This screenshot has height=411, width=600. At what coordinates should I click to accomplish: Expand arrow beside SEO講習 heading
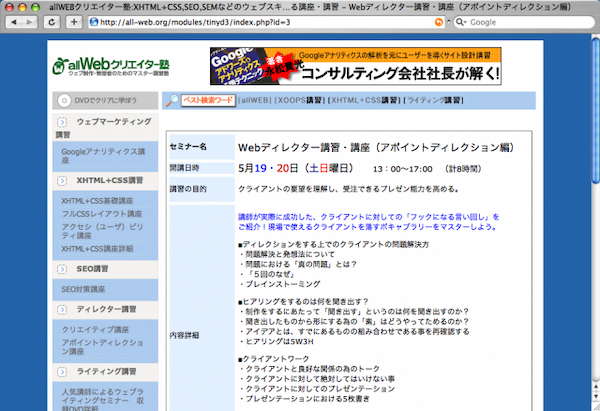(62, 269)
